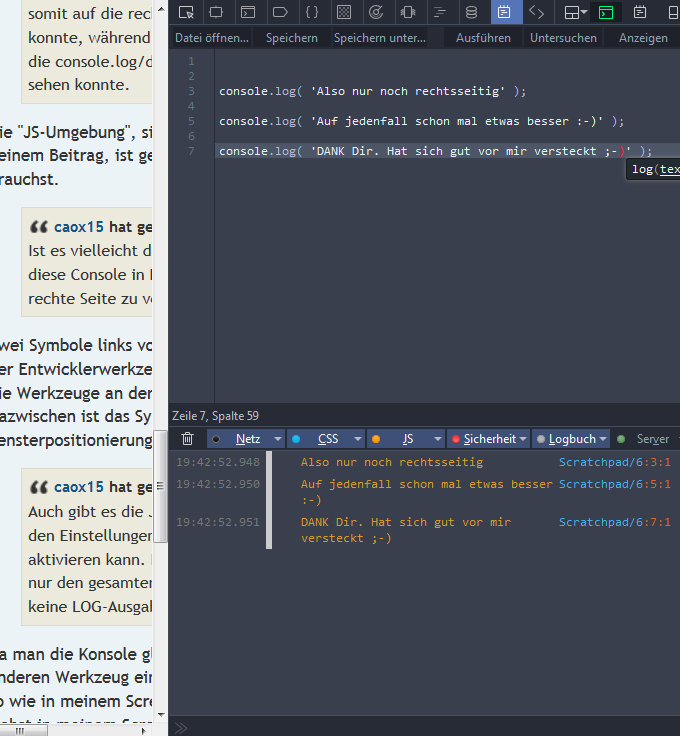Switch to the Style Editor braces icon
The image size is (680, 736).
point(312,12)
